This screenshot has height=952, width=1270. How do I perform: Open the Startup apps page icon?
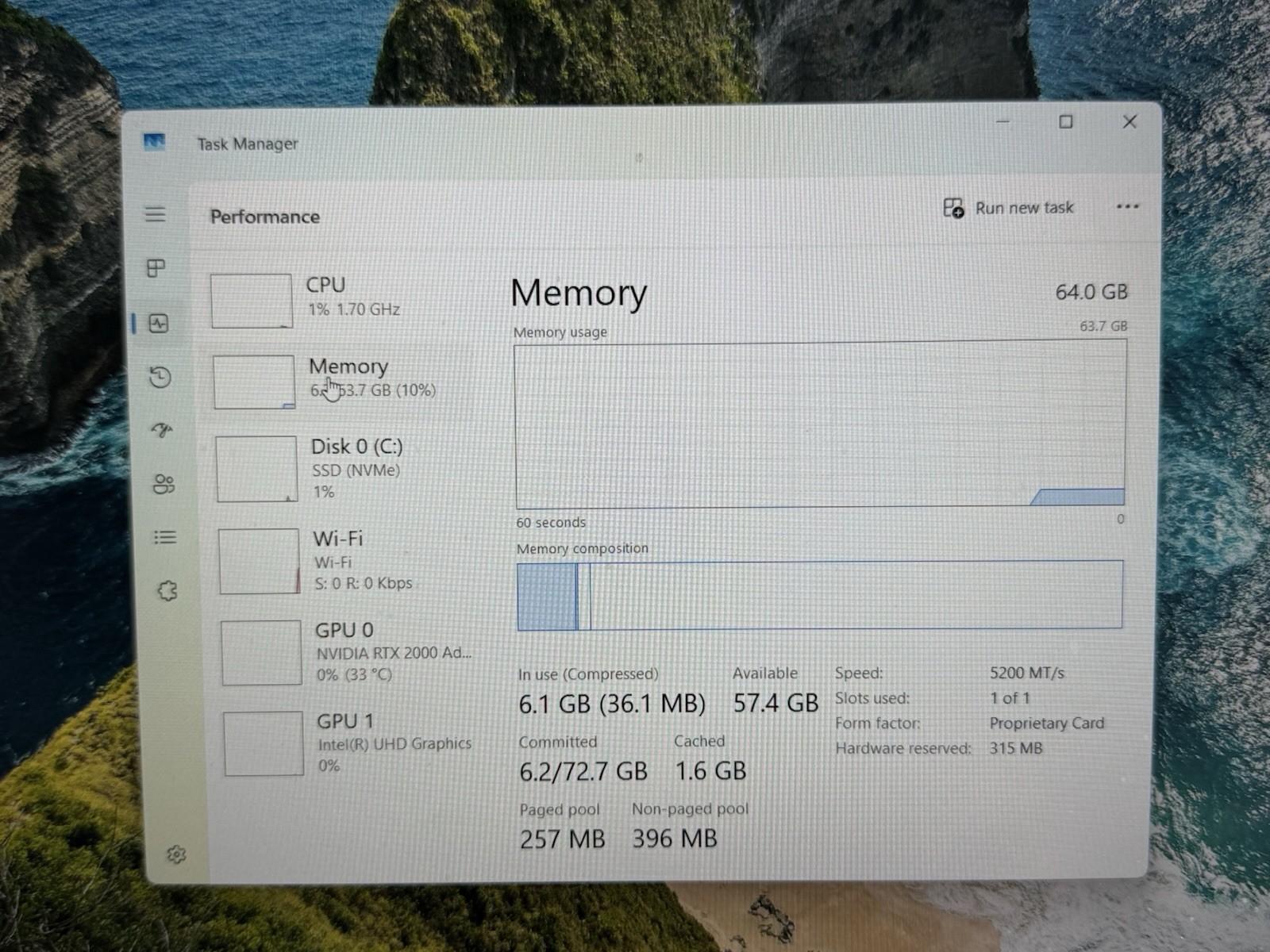click(x=162, y=430)
